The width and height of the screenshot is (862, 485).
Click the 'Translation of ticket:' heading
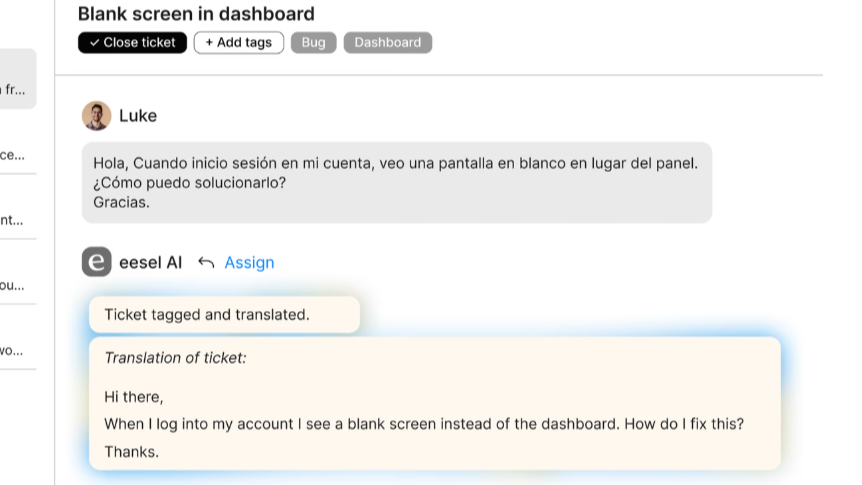175,358
